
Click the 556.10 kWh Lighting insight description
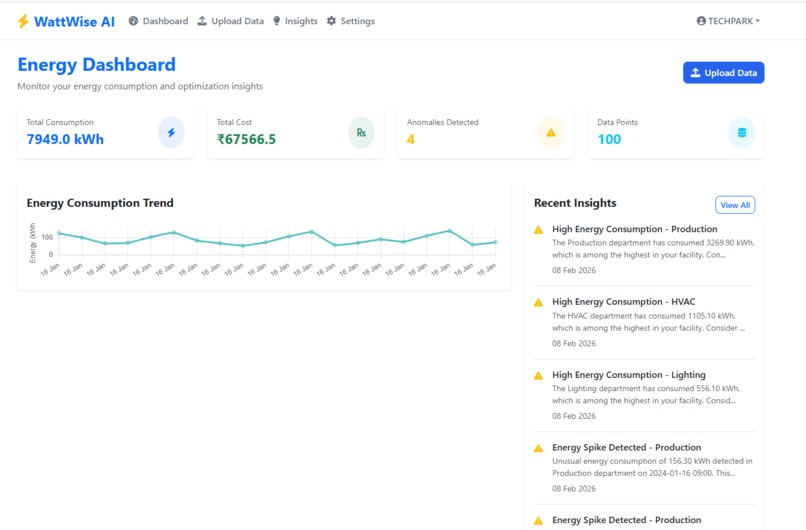point(646,394)
